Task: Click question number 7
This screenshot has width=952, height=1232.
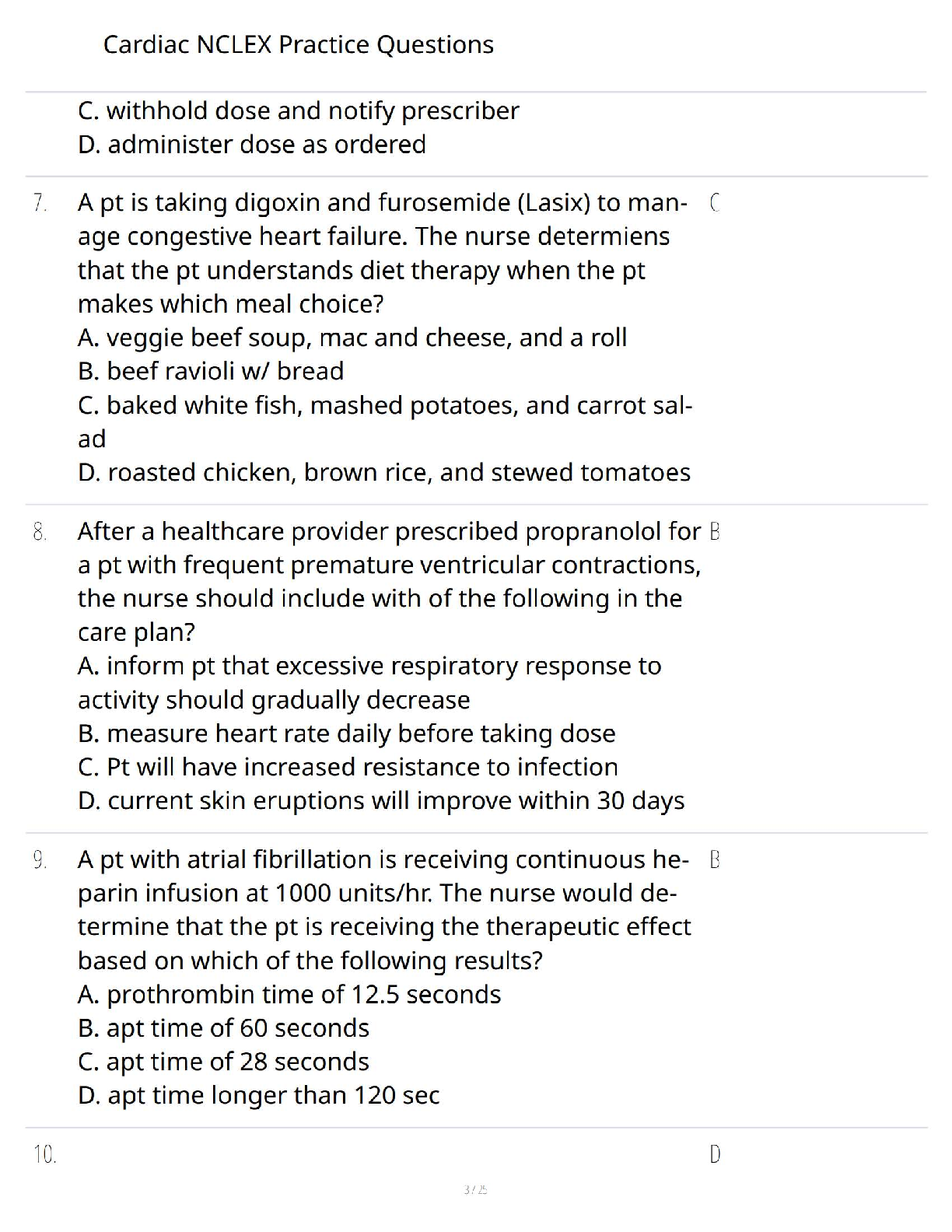Action: tap(40, 203)
